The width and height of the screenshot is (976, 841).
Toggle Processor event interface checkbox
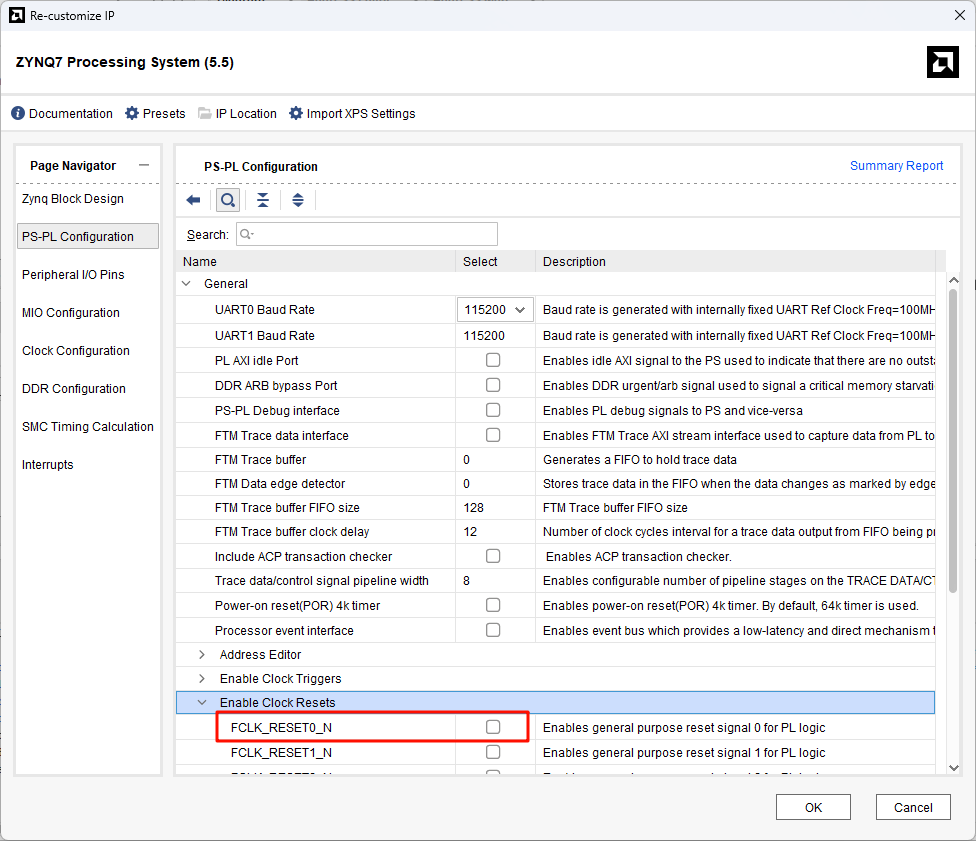[x=493, y=630]
